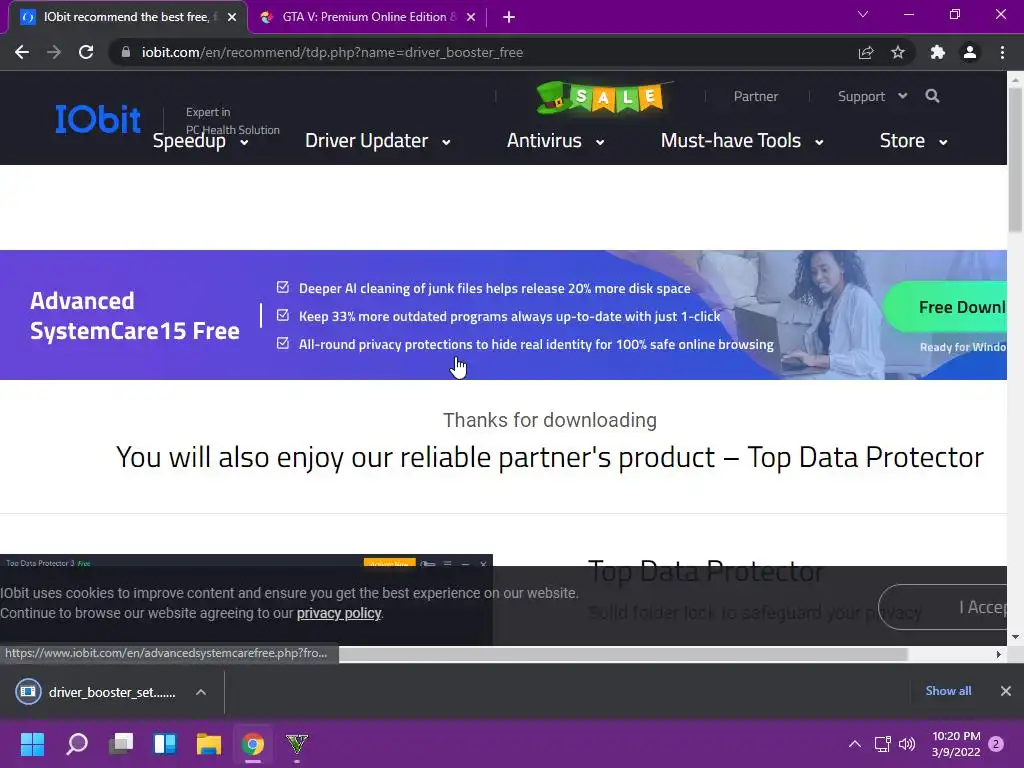Screen dimensions: 1024x768
Task: Share this page using the share icon
Action: (x=866, y=52)
